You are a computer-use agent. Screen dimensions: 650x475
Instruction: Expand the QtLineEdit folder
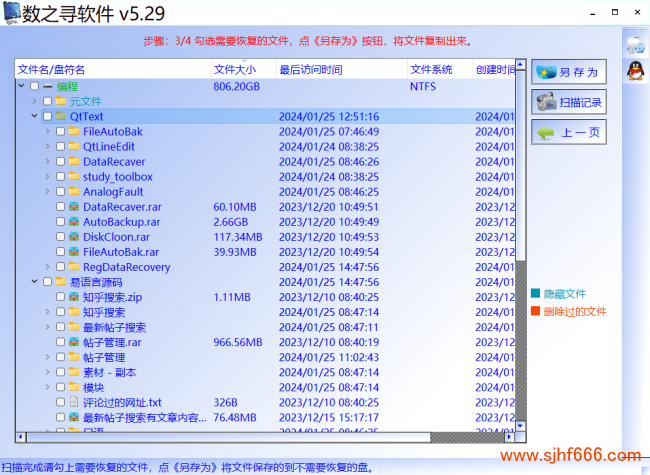tap(47, 146)
